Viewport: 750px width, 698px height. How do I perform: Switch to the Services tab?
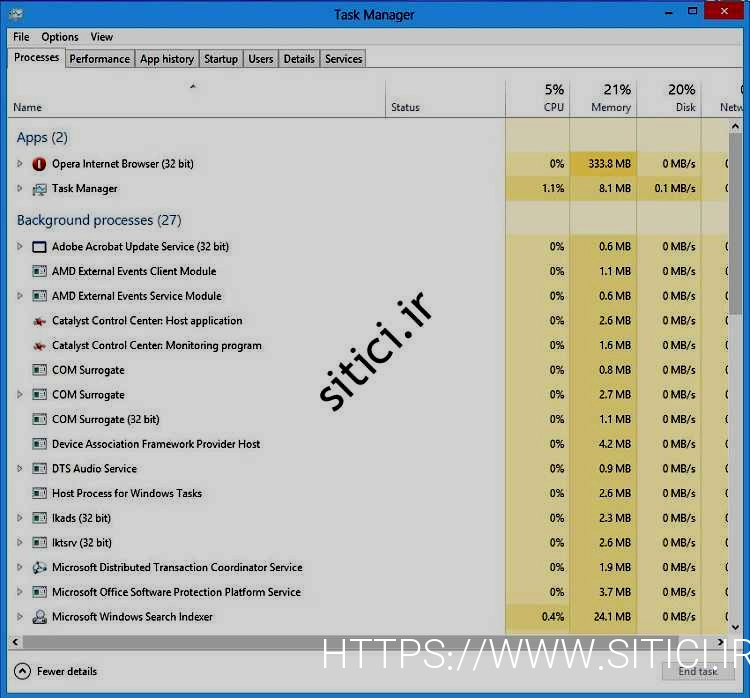[x=343, y=59]
